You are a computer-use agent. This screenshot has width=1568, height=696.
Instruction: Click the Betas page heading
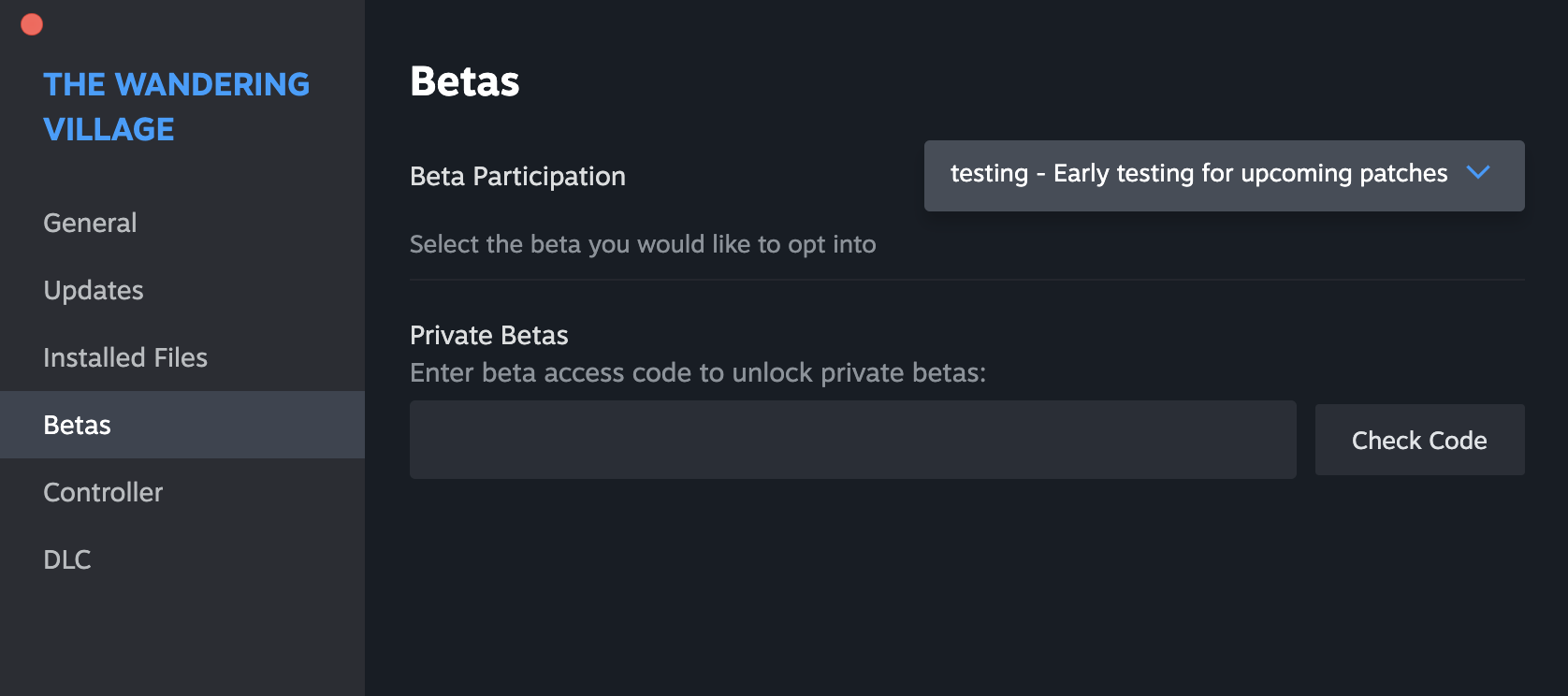tap(465, 81)
